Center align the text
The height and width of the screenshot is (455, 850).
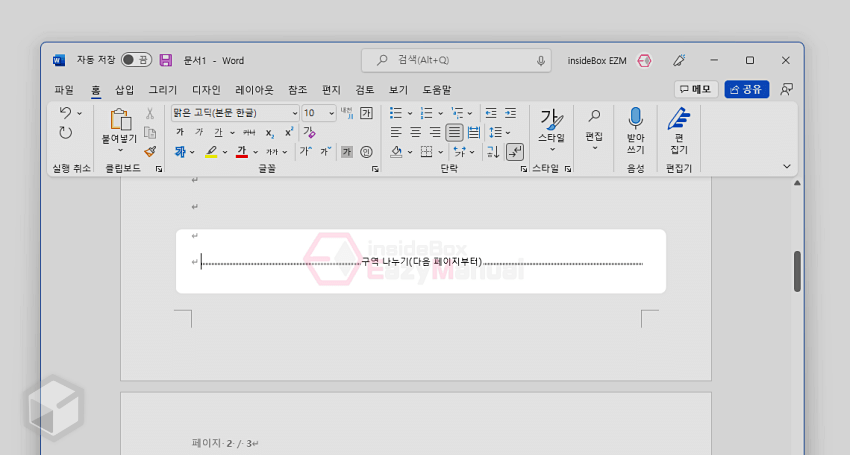click(x=416, y=132)
